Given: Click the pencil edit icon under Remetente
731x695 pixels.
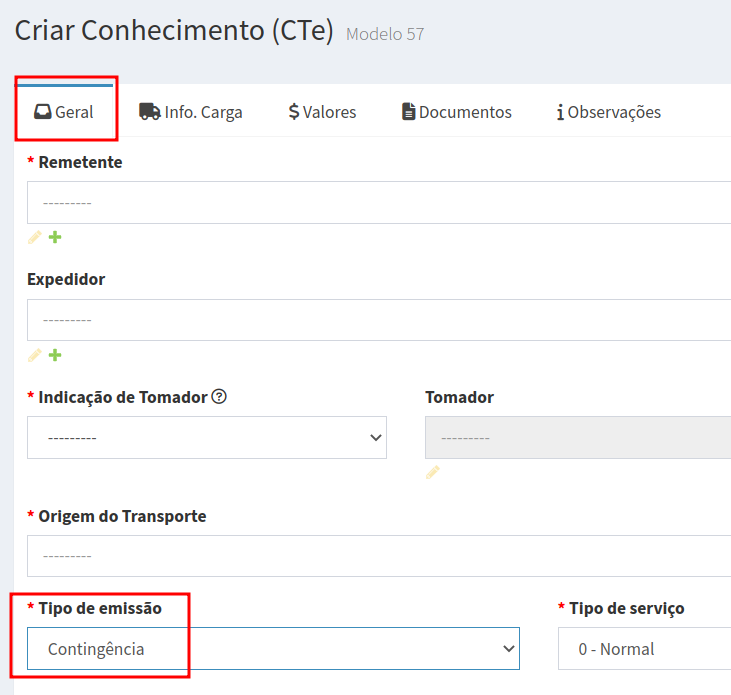Looking at the screenshot, I should click(35, 237).
